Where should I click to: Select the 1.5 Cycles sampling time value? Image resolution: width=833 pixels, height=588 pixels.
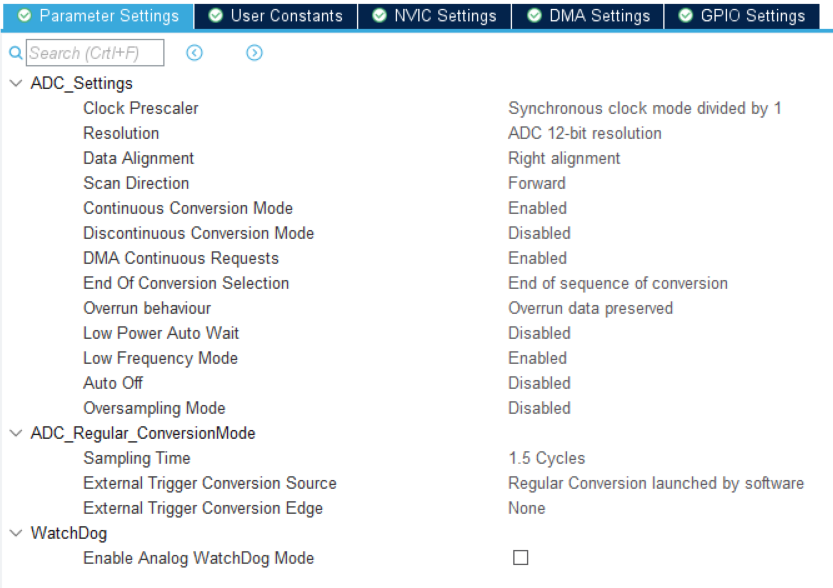pos(547,458)
